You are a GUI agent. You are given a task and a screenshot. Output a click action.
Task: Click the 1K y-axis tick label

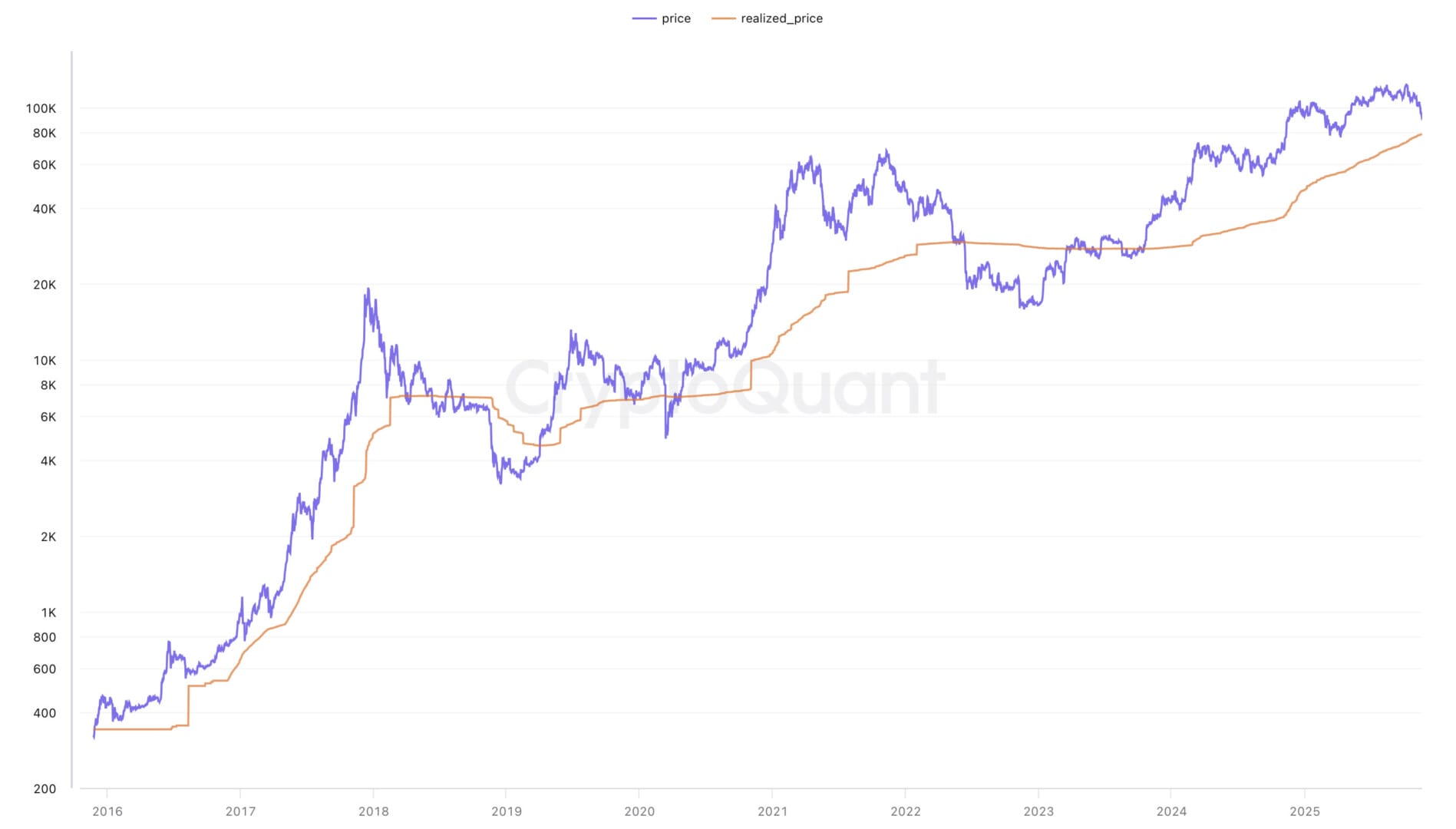[48, 613]
